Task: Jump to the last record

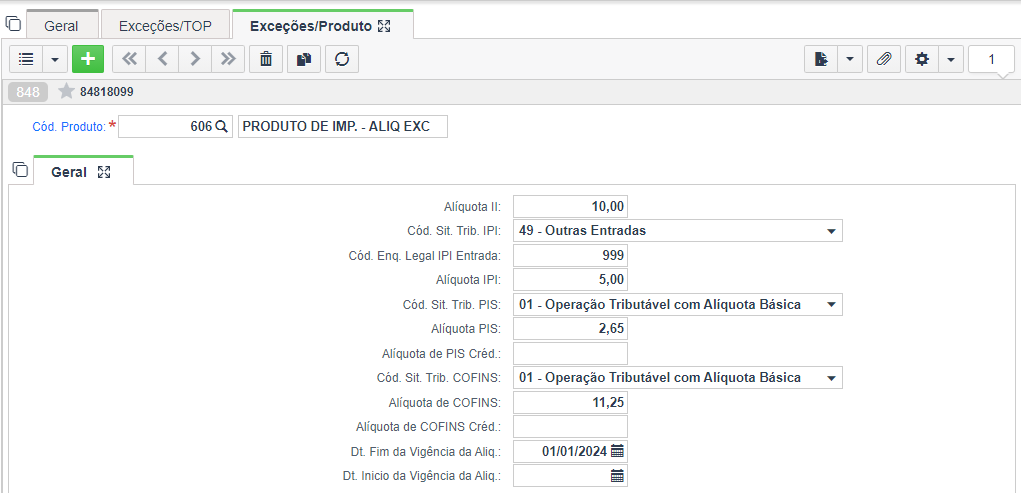Action: coord(228,59)
